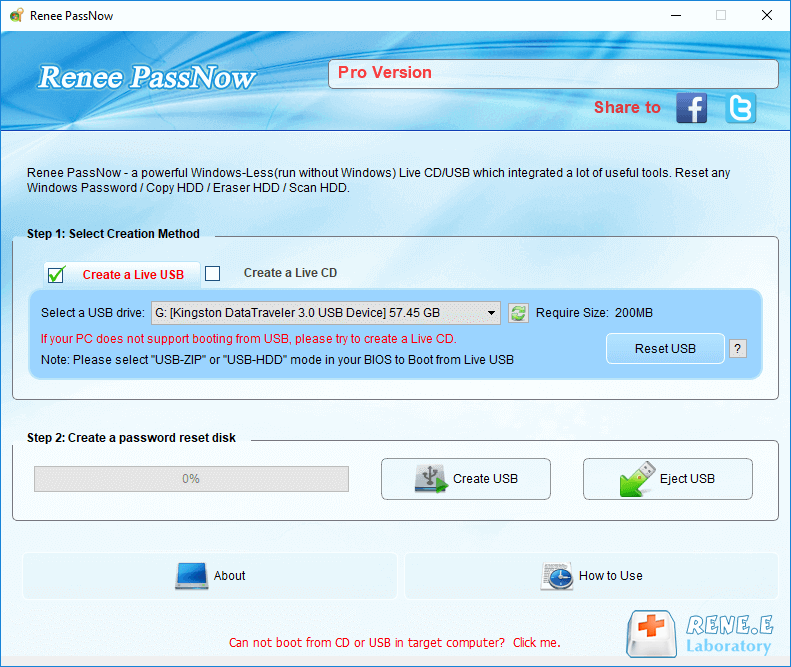
Task: Open the About section
Action: tap(210, 576)
